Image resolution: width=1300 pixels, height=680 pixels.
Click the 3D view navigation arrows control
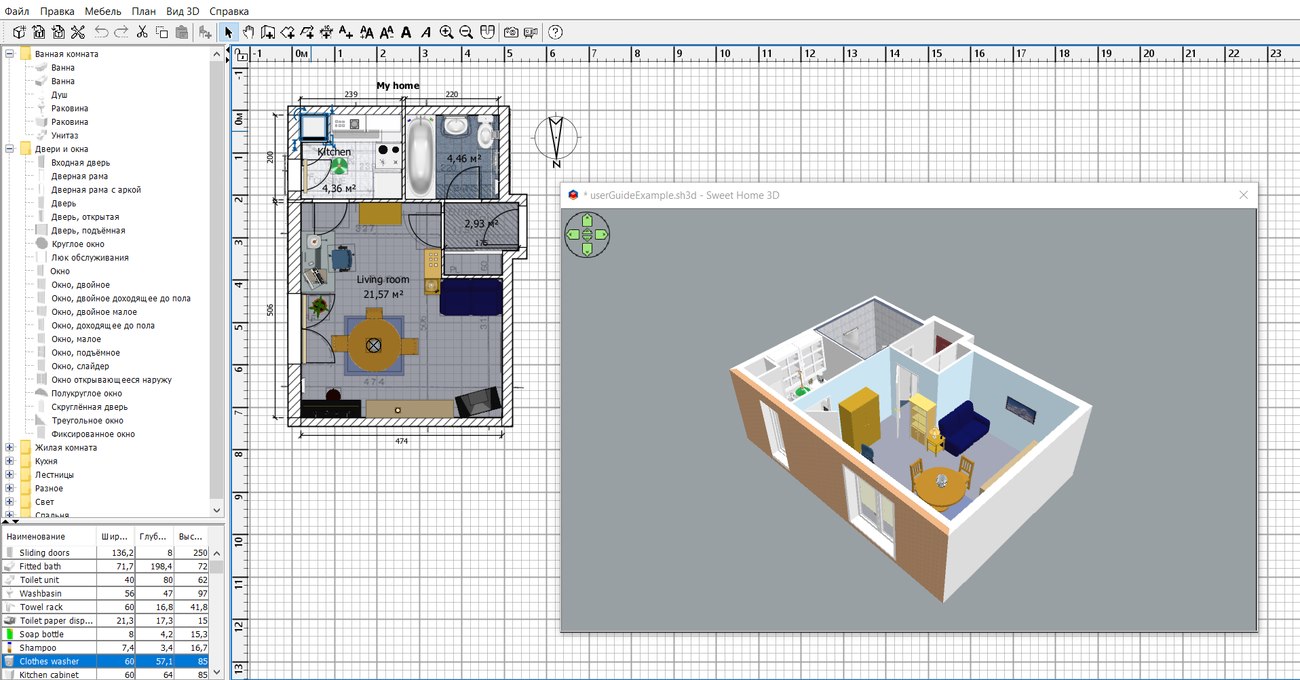click(587, 235)
